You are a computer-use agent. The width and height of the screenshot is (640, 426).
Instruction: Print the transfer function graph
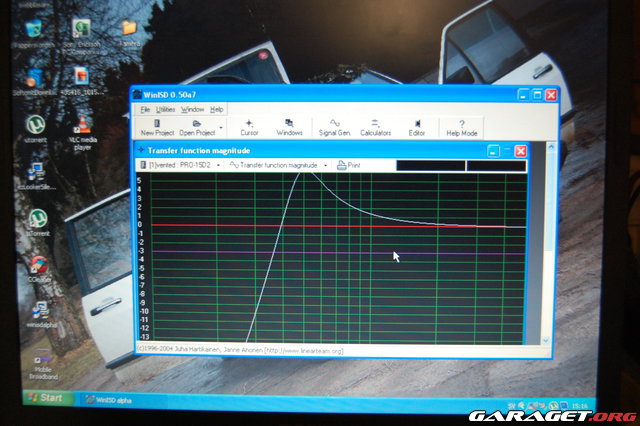click(349, 165)
